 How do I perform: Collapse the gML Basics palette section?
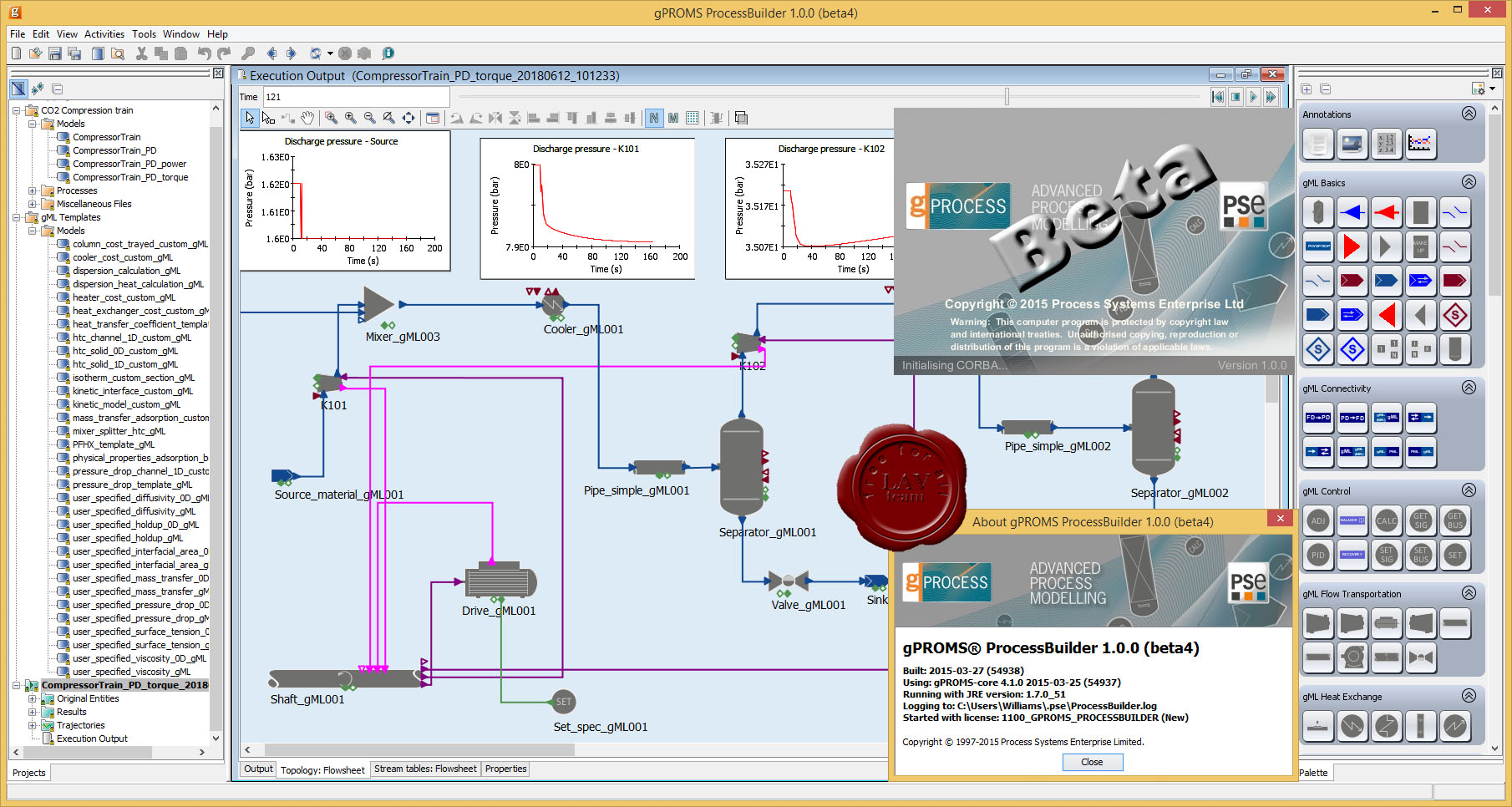click(1469, 182)
